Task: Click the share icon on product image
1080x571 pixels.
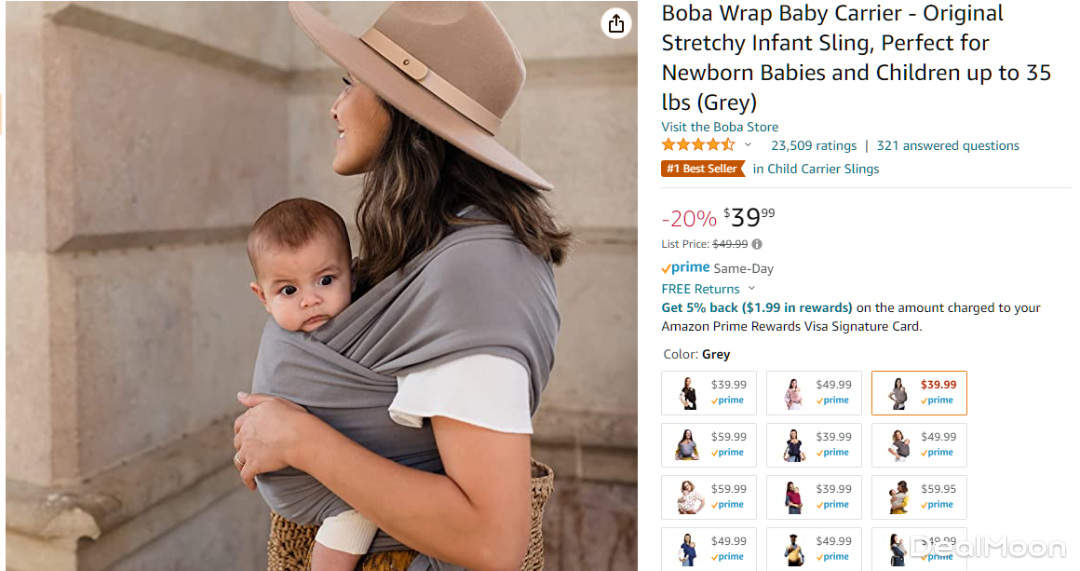Action: click(x=616, y=24)
